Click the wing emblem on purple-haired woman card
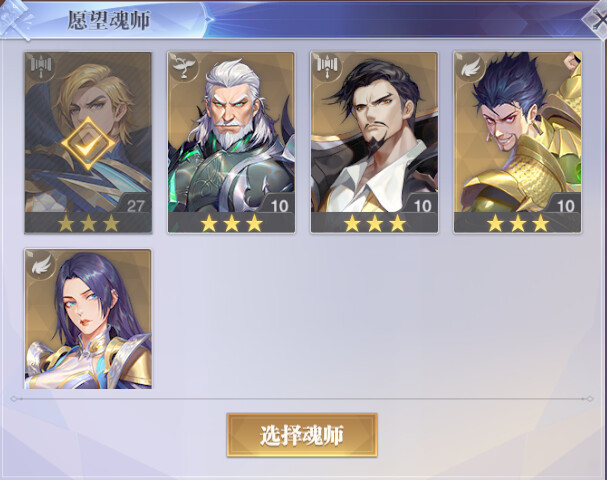 pos(41,264)
